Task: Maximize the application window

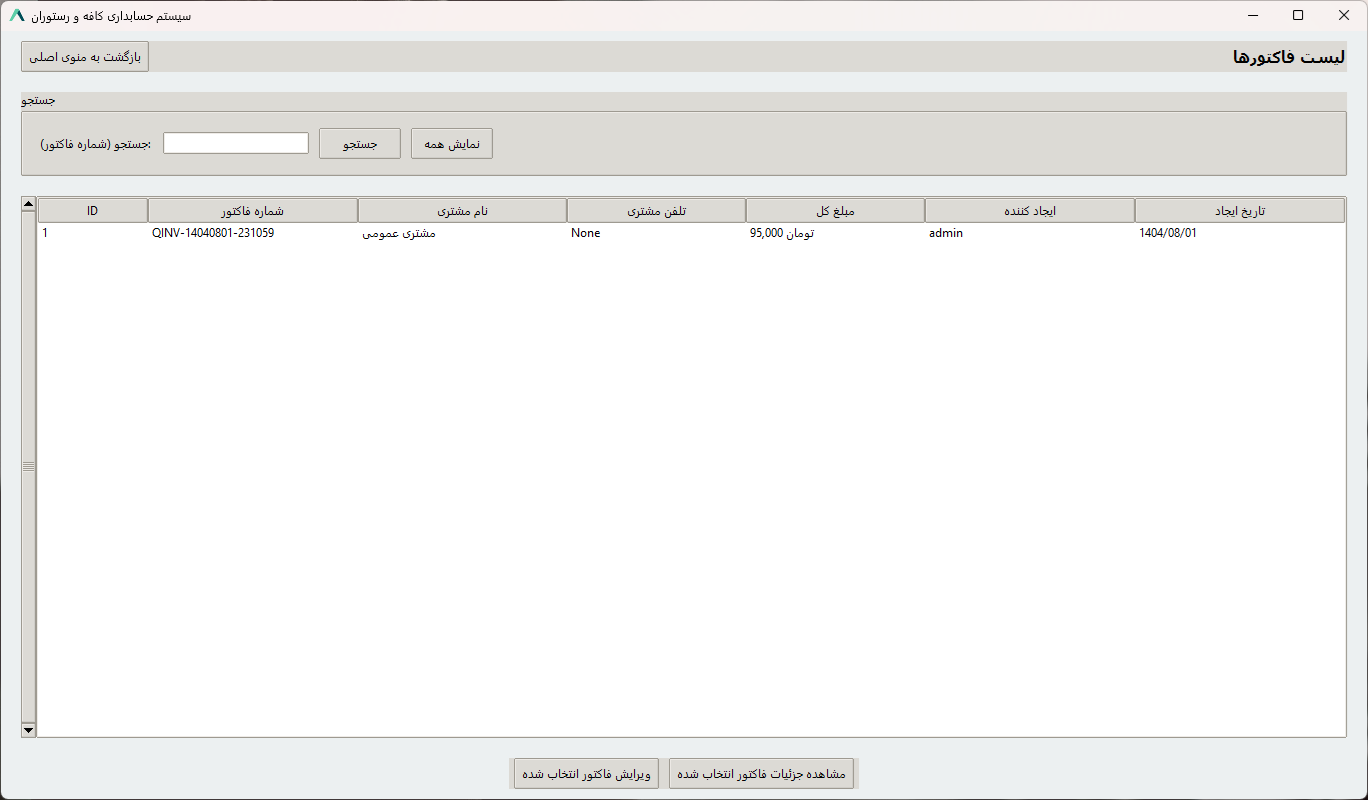Action: [x=1298, y=15]
